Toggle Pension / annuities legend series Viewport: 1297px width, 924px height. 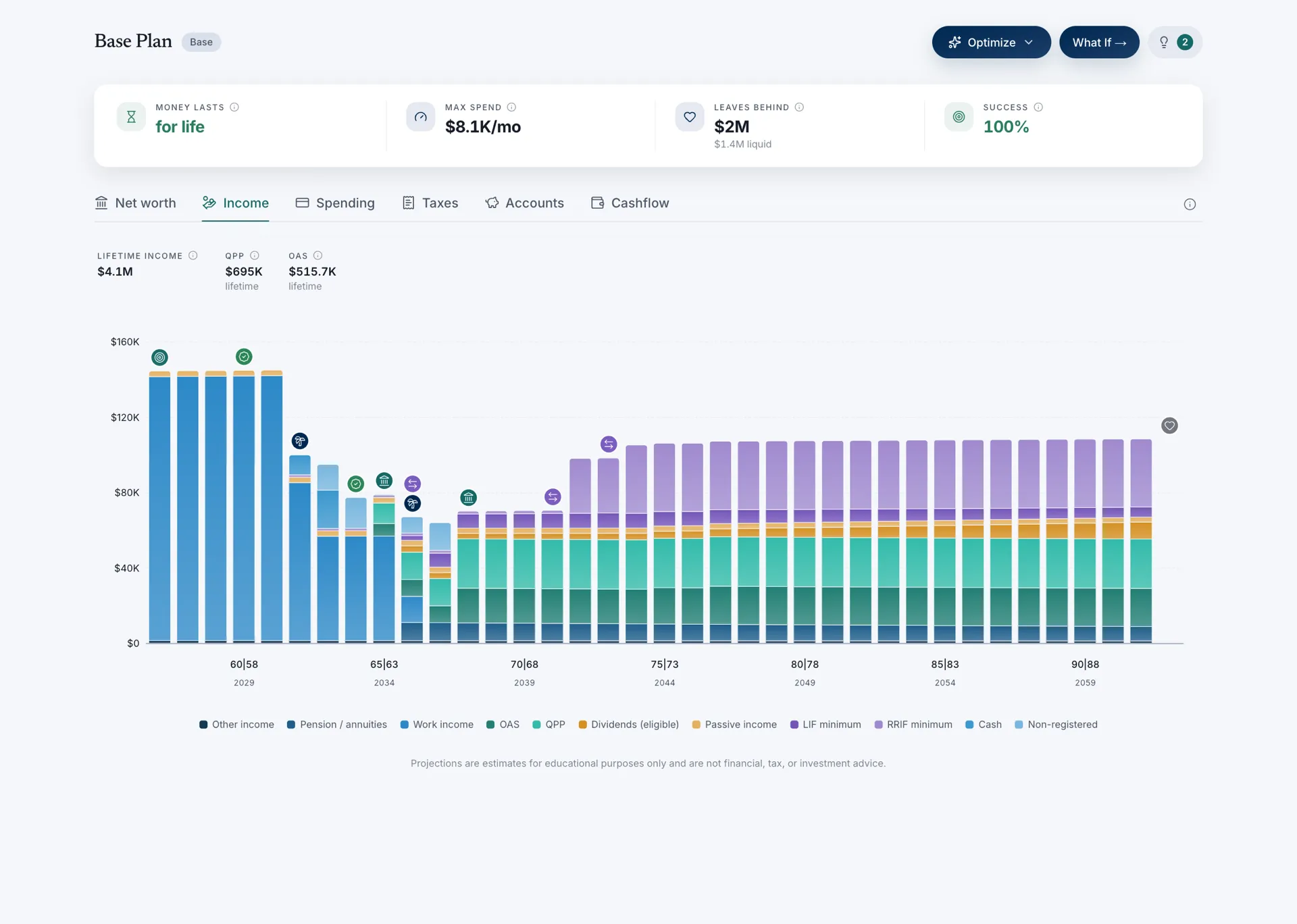[337, 725]
